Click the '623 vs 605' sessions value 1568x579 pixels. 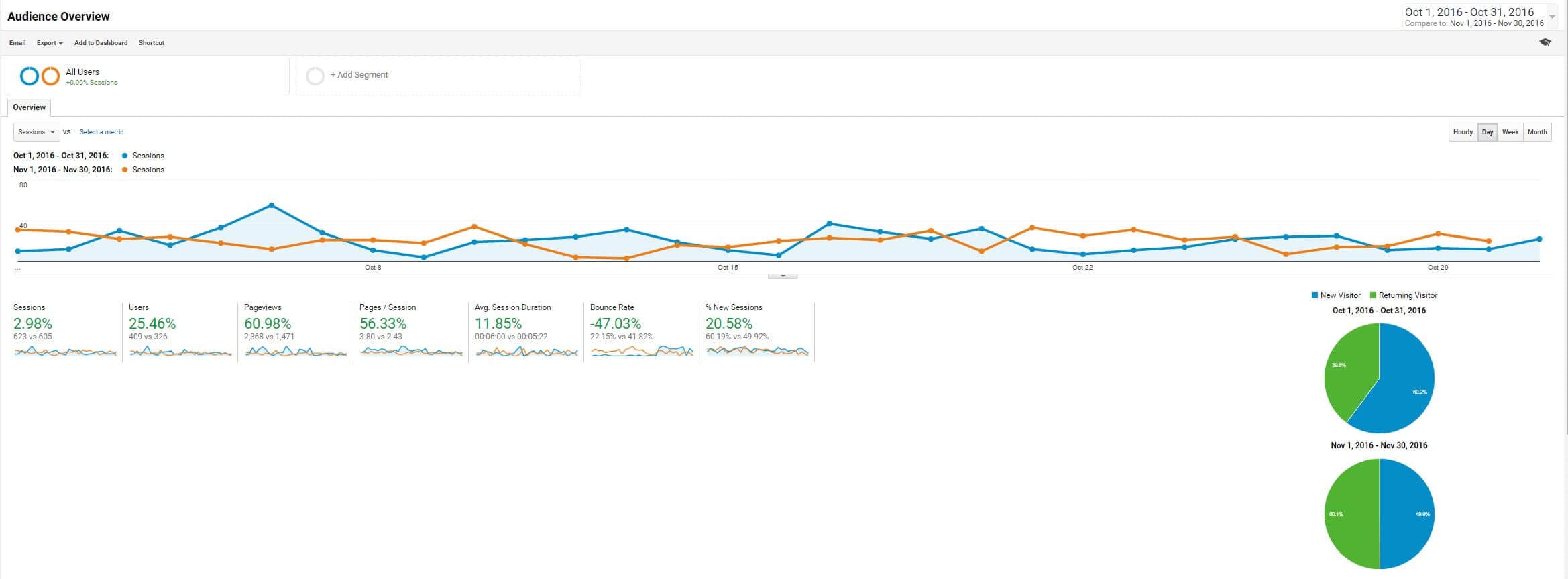click(33, 337)
